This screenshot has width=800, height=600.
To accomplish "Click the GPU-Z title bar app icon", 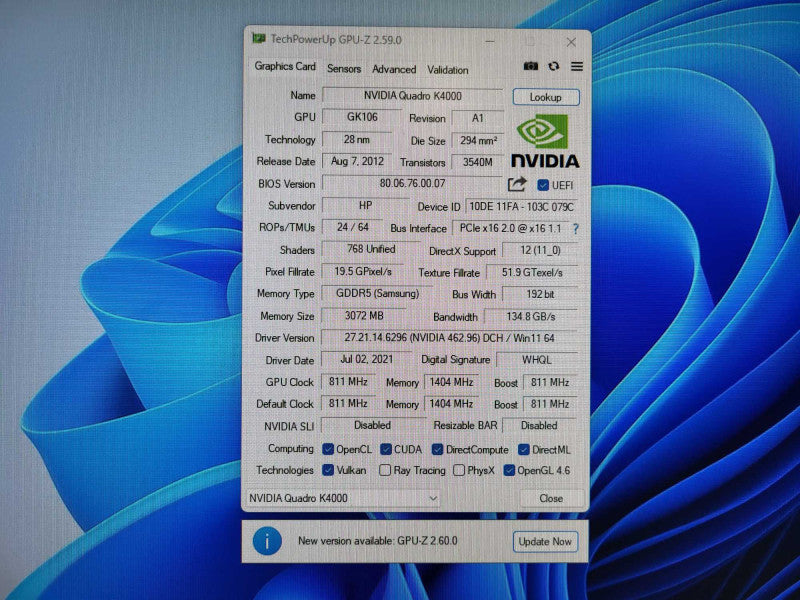I will point(259,38).
